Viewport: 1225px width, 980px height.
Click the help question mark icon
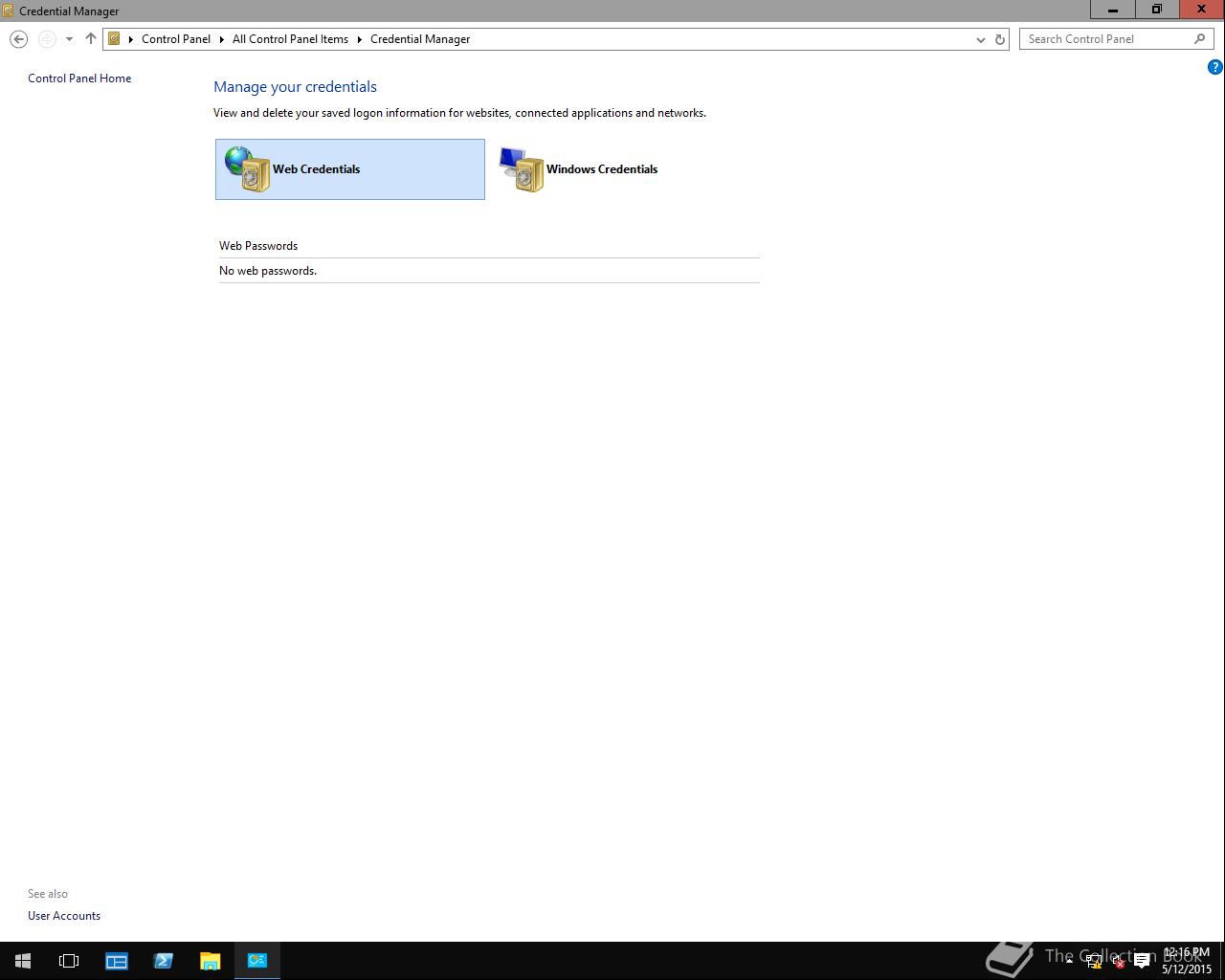[x=1214, y=67]
